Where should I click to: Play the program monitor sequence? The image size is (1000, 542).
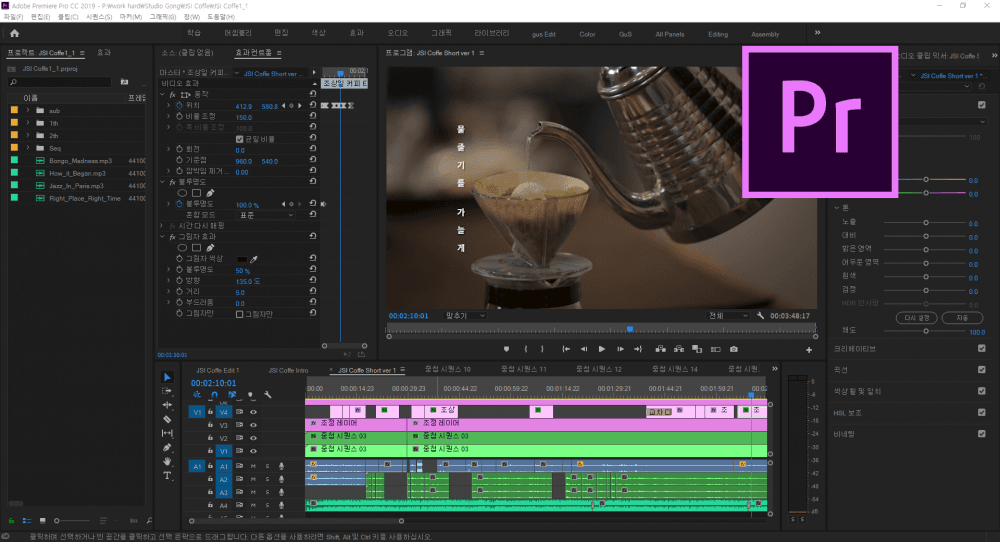(601, 349)
